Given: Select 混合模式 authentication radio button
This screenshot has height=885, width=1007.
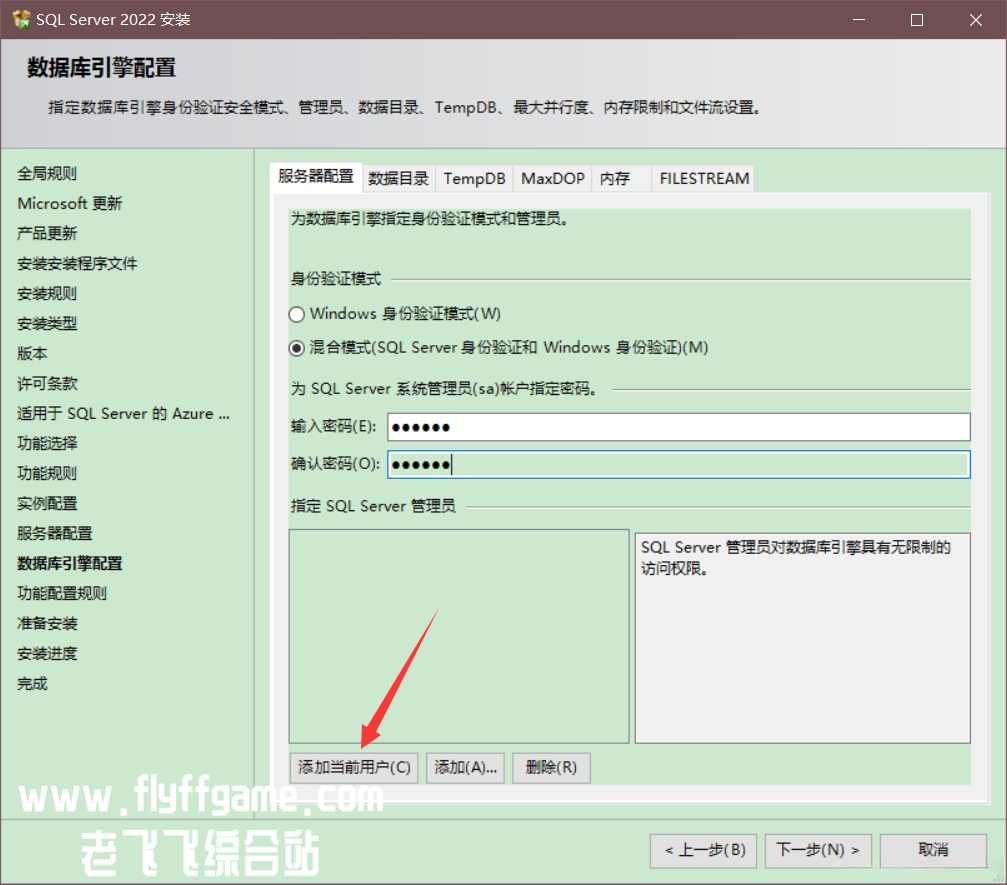Looking at the screenshot, I should (296, 348).
